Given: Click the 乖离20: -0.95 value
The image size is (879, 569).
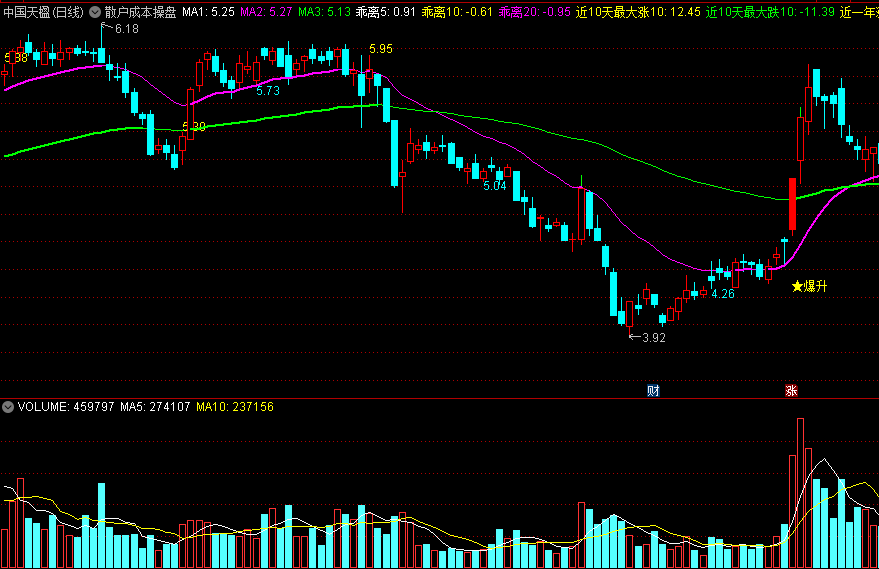Looking at the screenshot, I should (535, 12).
